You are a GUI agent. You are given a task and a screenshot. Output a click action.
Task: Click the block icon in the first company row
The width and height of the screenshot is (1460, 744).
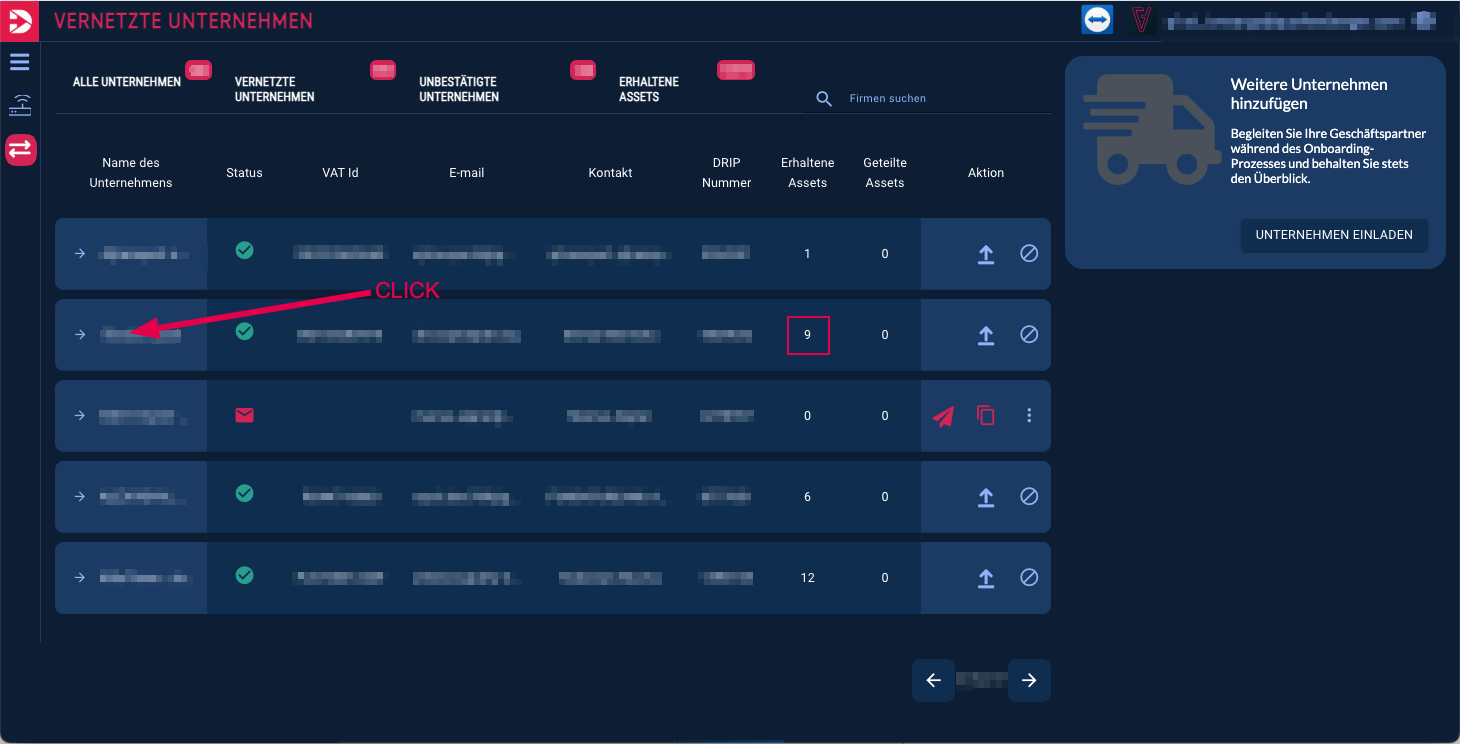tap(1029, 254)
